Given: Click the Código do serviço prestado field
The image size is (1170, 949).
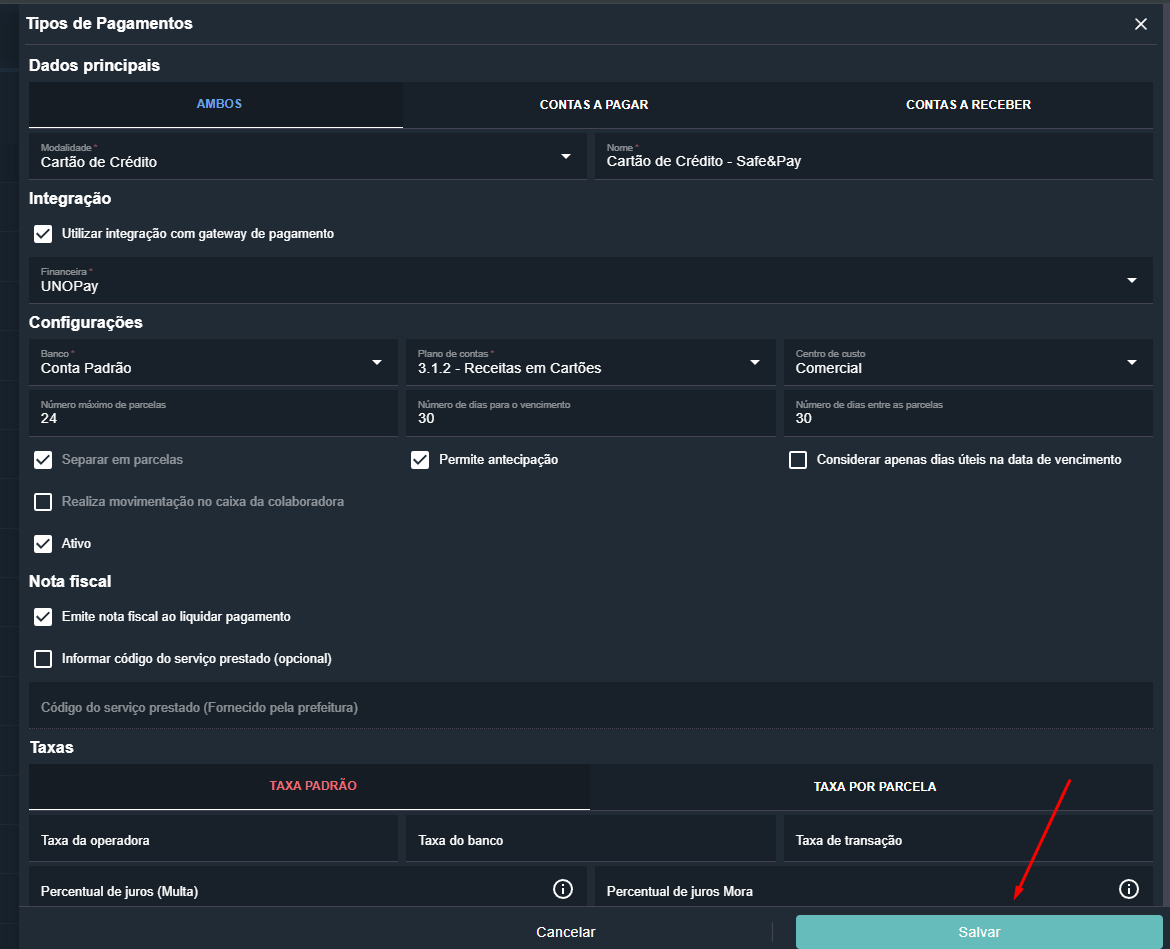Looking at the screenshot, I should coord(590,706).
